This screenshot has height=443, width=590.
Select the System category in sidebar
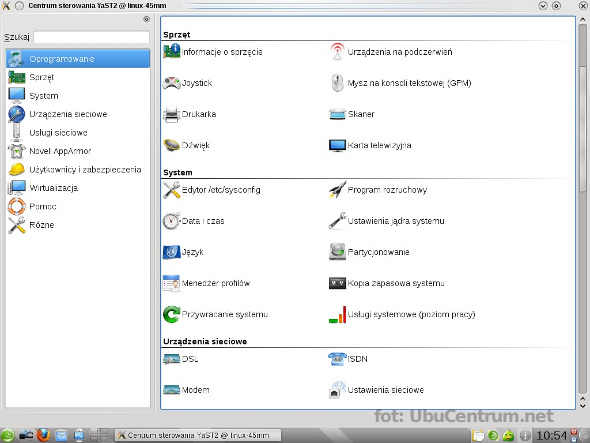(x=78, y=96)
